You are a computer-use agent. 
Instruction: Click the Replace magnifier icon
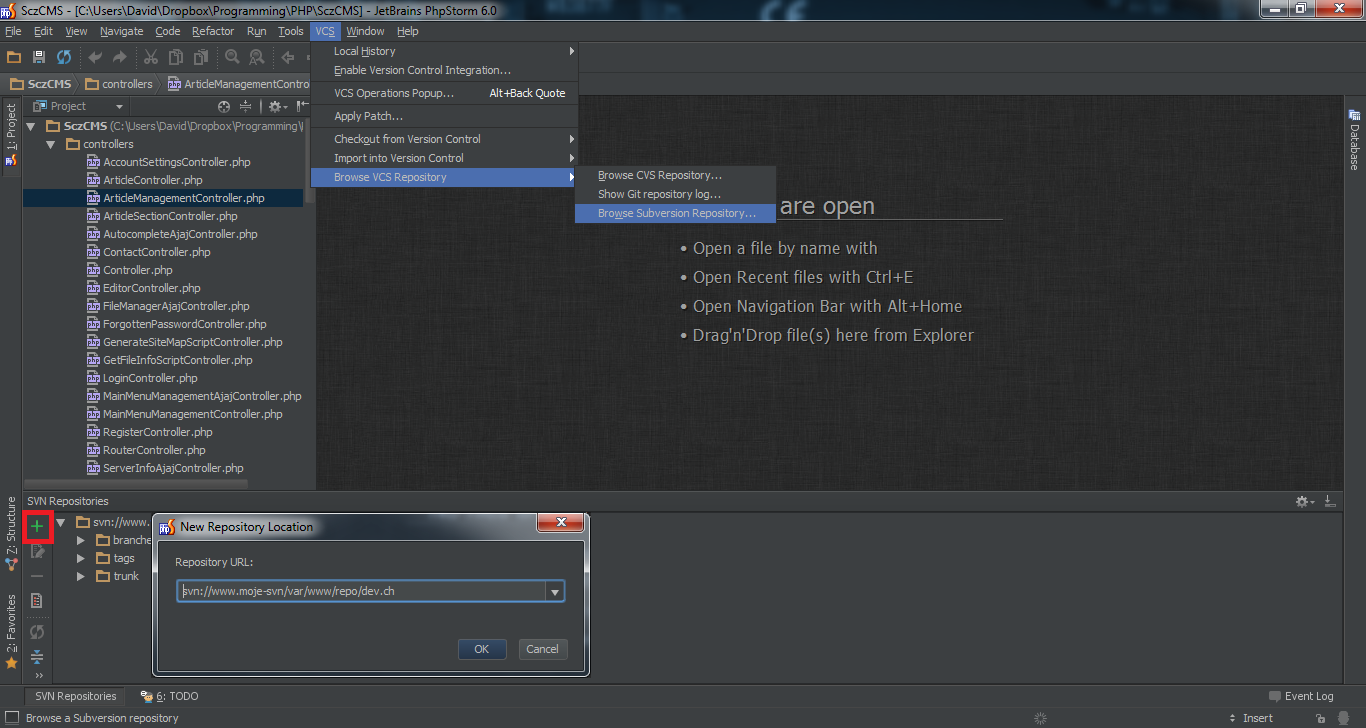click(x=257, y=57)
